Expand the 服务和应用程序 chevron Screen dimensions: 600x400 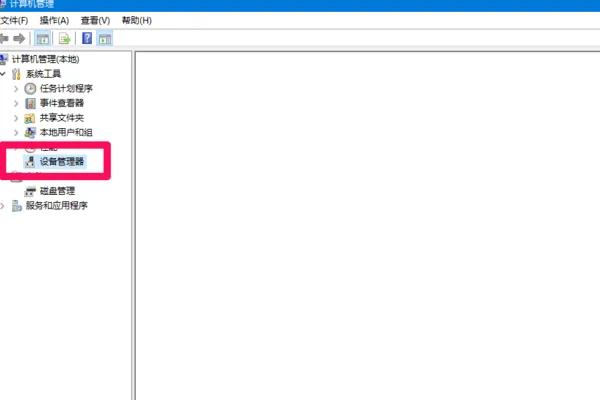(x=3, y=206)
